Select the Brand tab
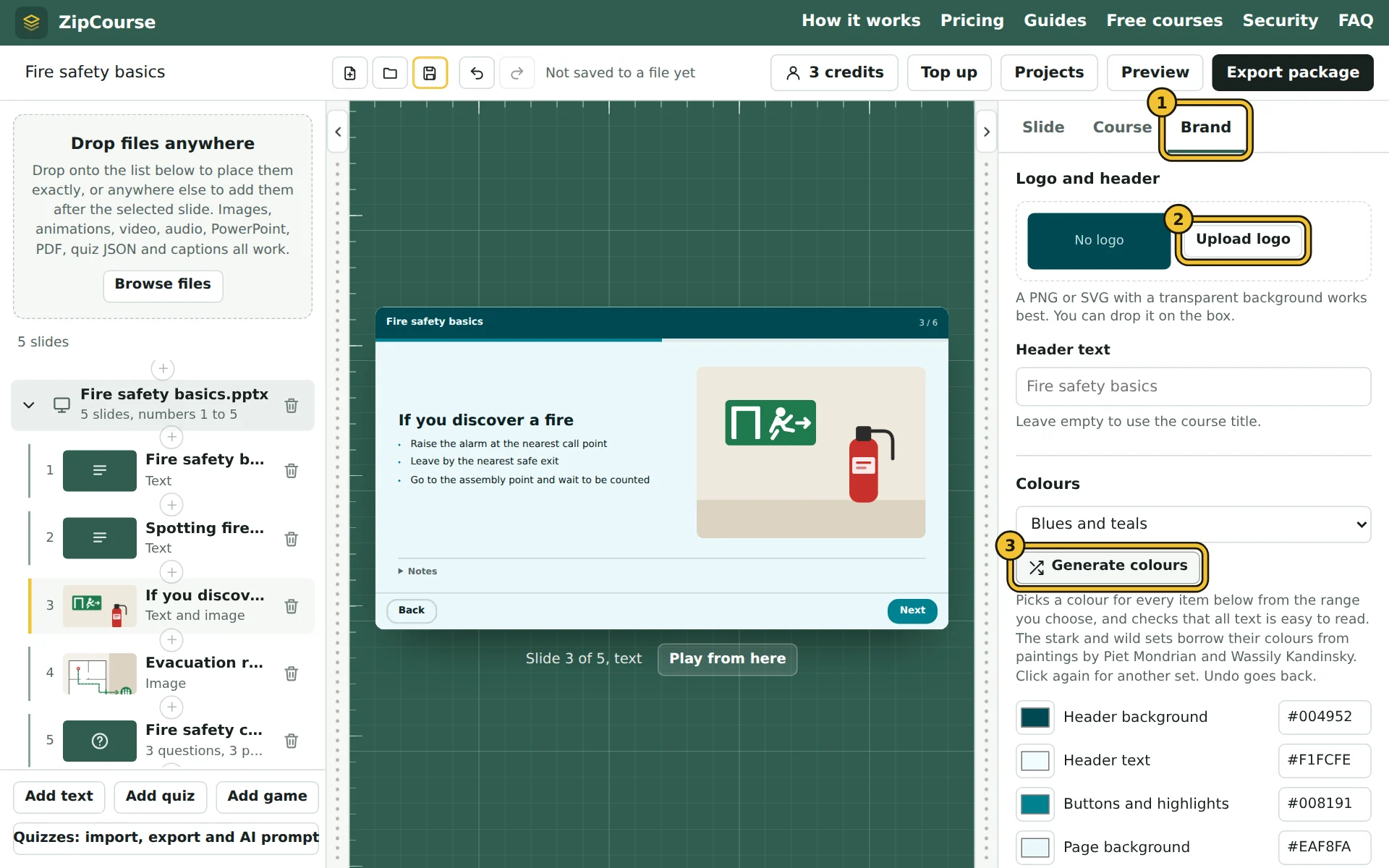The height and width of the screenshot is (868, 1389). [x=1206, y=127]
